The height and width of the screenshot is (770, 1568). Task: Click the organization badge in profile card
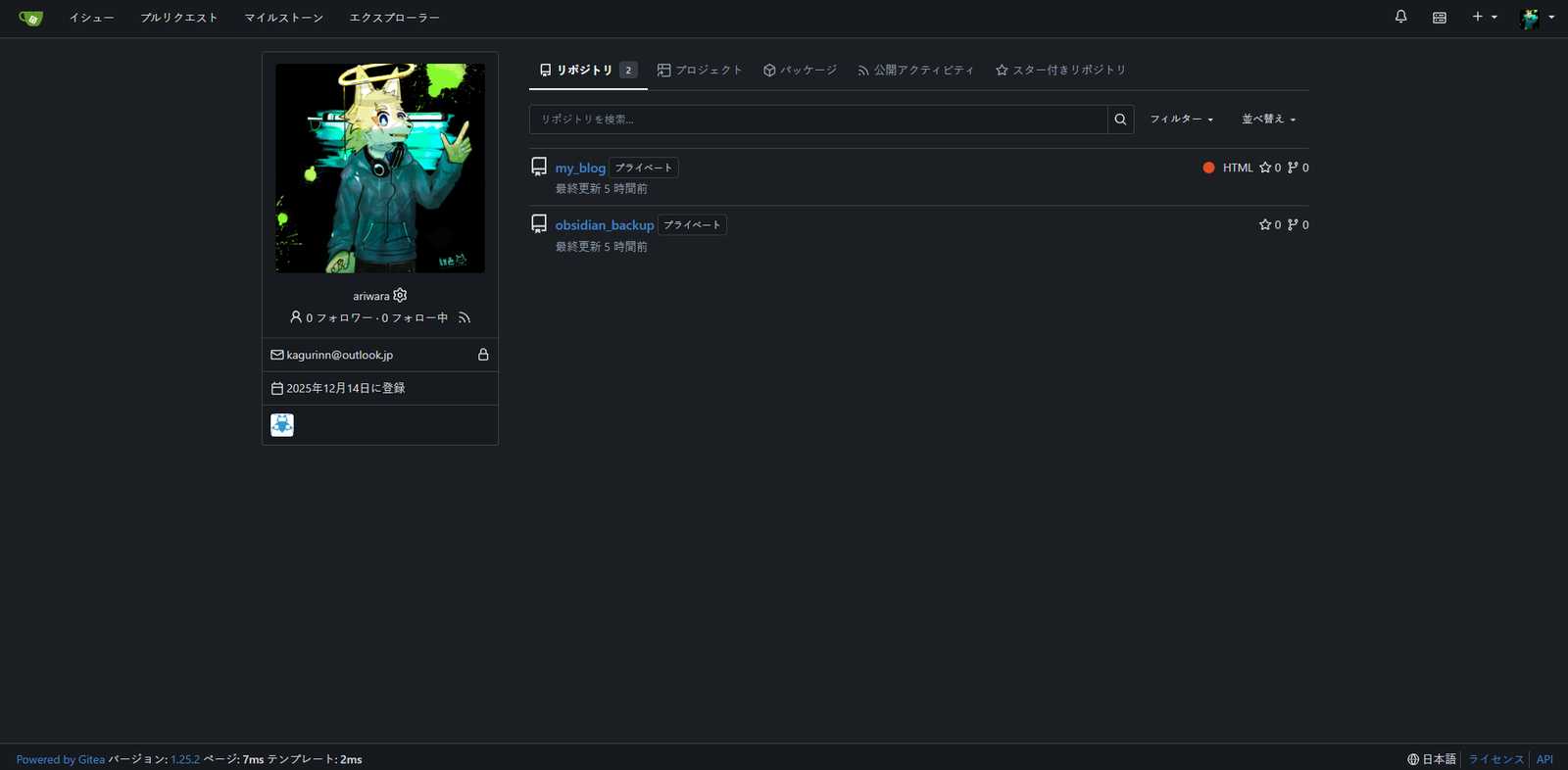click(x=282, y=425)
